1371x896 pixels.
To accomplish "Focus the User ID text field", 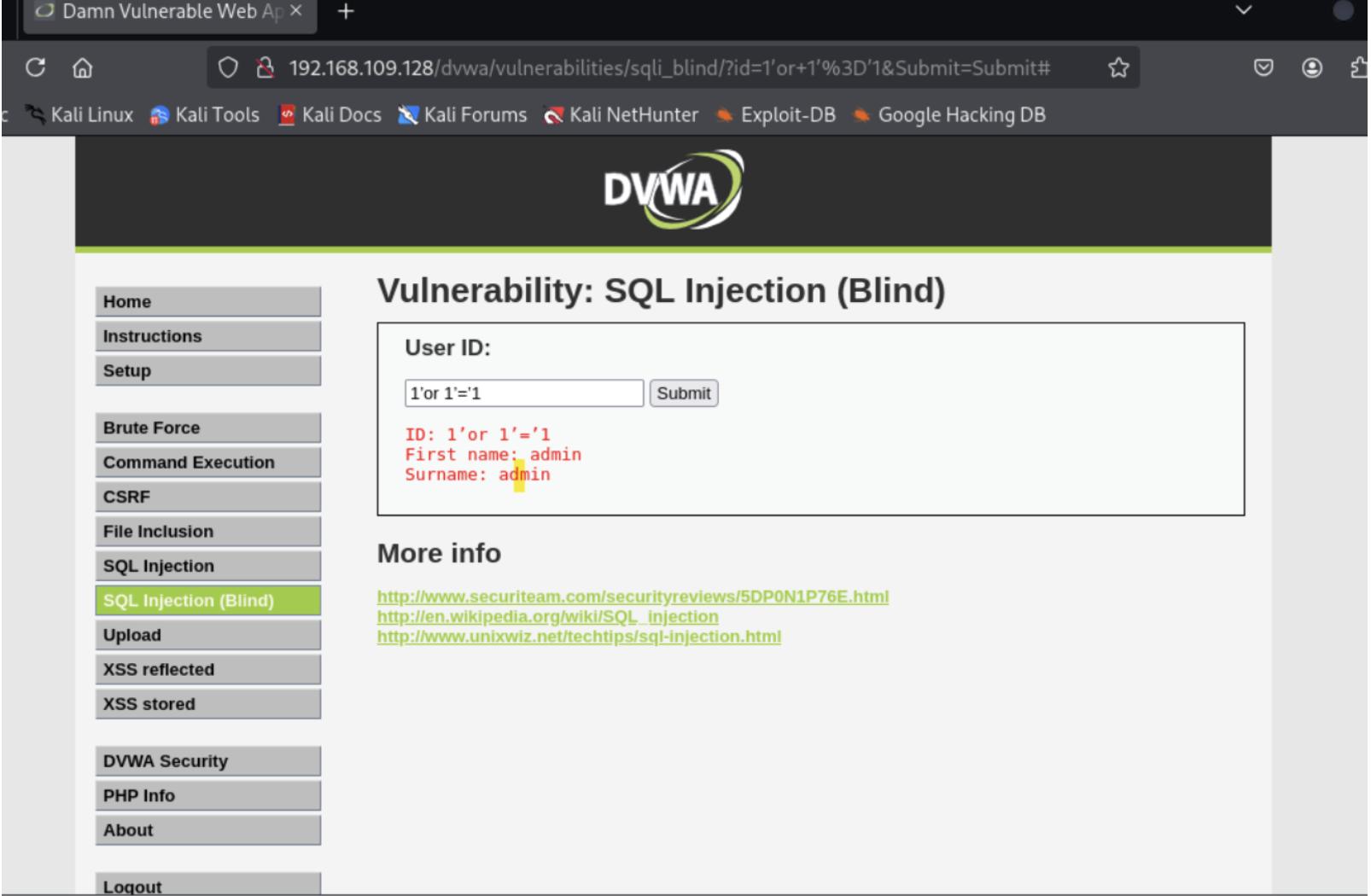I will point(524,393).
